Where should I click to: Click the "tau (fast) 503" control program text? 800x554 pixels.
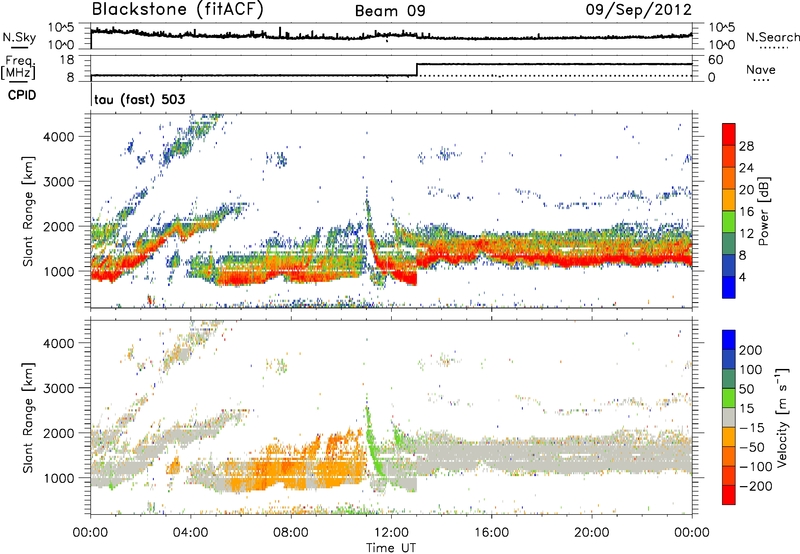[x=139, y=99]
